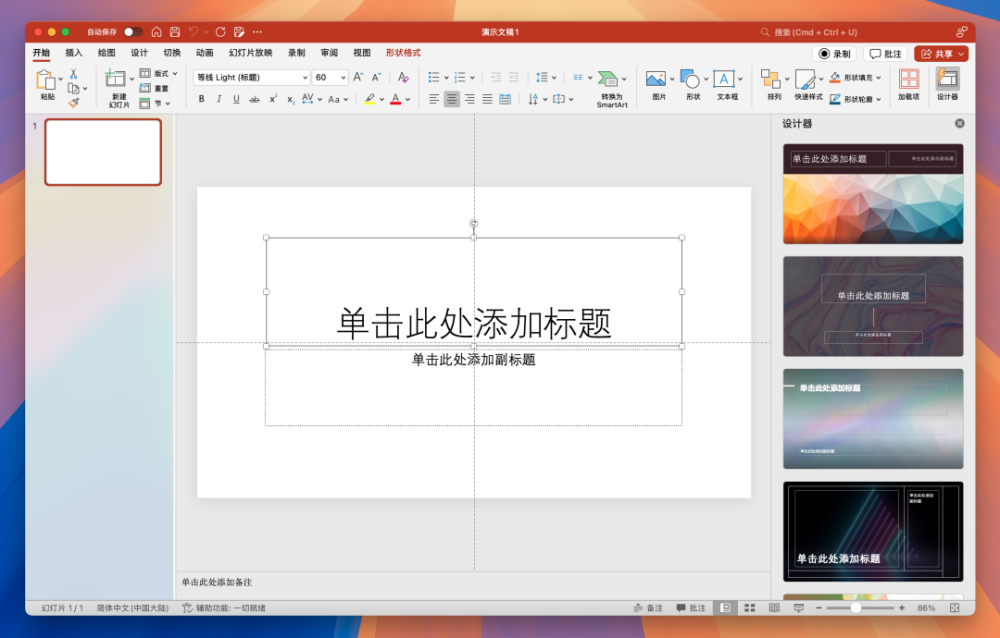Start slideshow from status bar icon

pos(798,608)
